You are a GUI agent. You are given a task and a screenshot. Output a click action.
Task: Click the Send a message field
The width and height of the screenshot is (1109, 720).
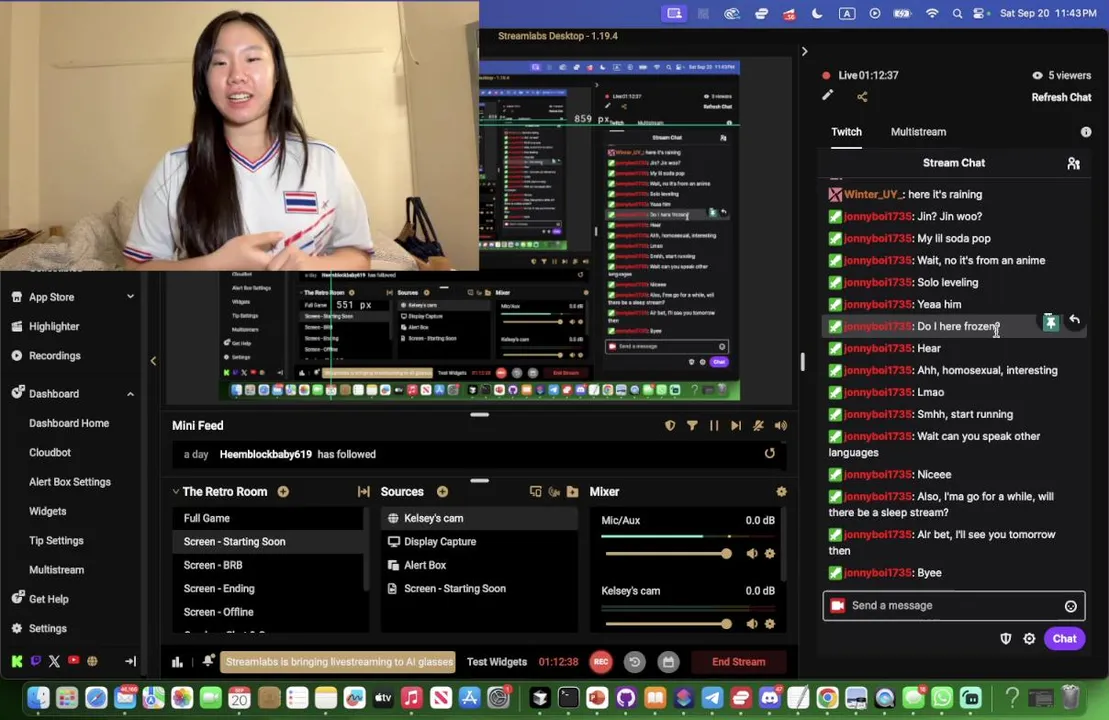click(x=953, y=606)
